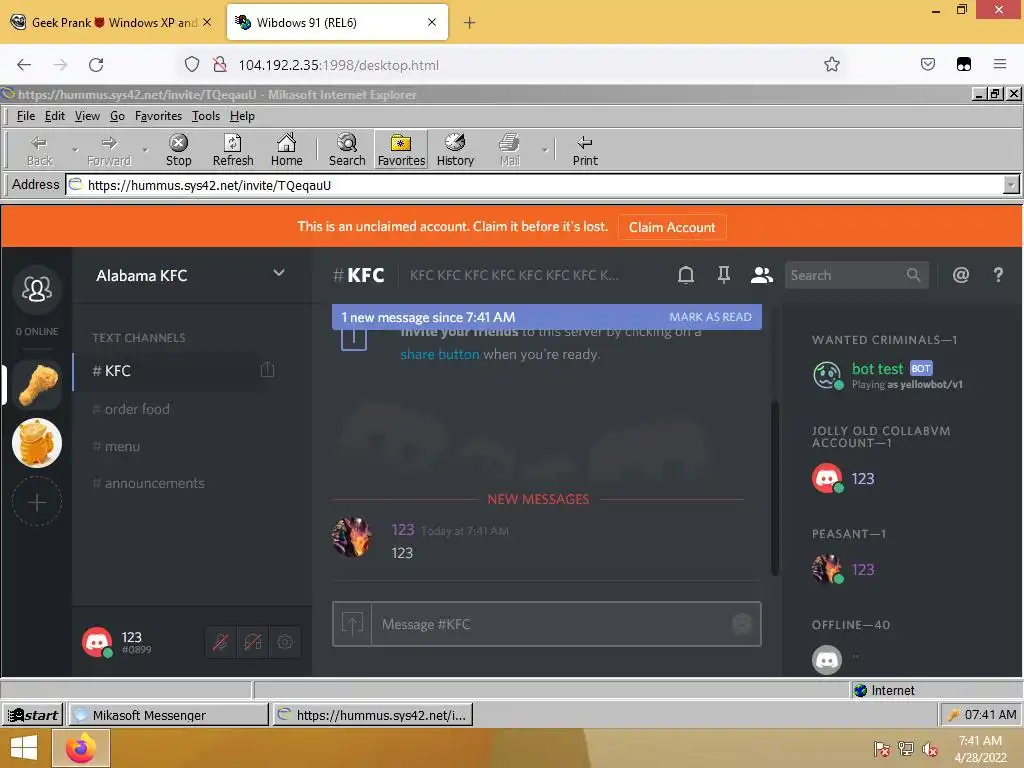Toggle deafen headphones in user panel
This screenshot has height=768, width=1024.
253,642
